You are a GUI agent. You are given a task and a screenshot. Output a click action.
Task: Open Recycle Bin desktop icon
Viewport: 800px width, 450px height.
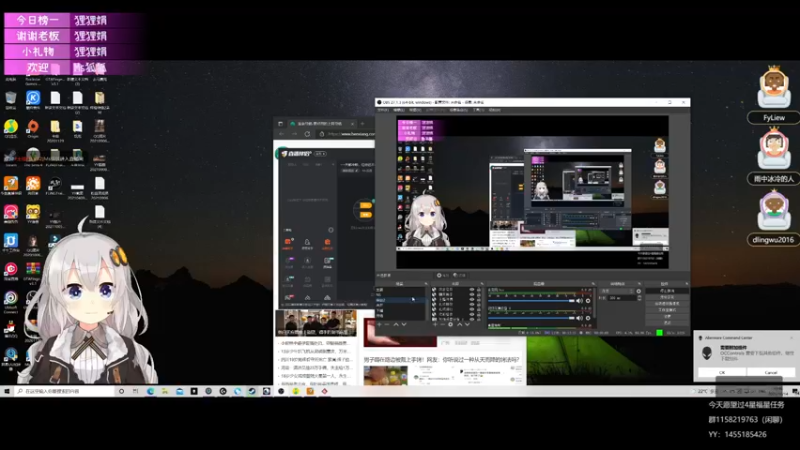[11, 100]
